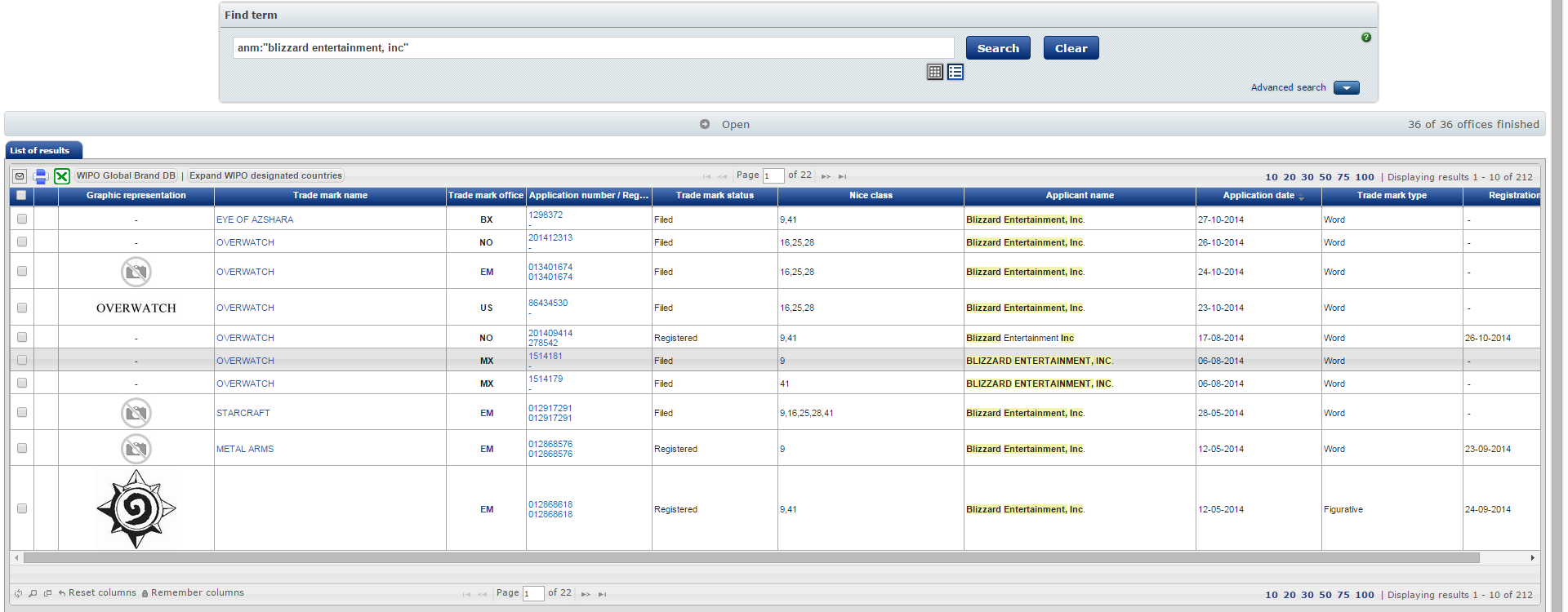Open the OVERWATCH wordmark graphic in US row
This screenshot has height=612, width=1568.
tap(136, 308)
